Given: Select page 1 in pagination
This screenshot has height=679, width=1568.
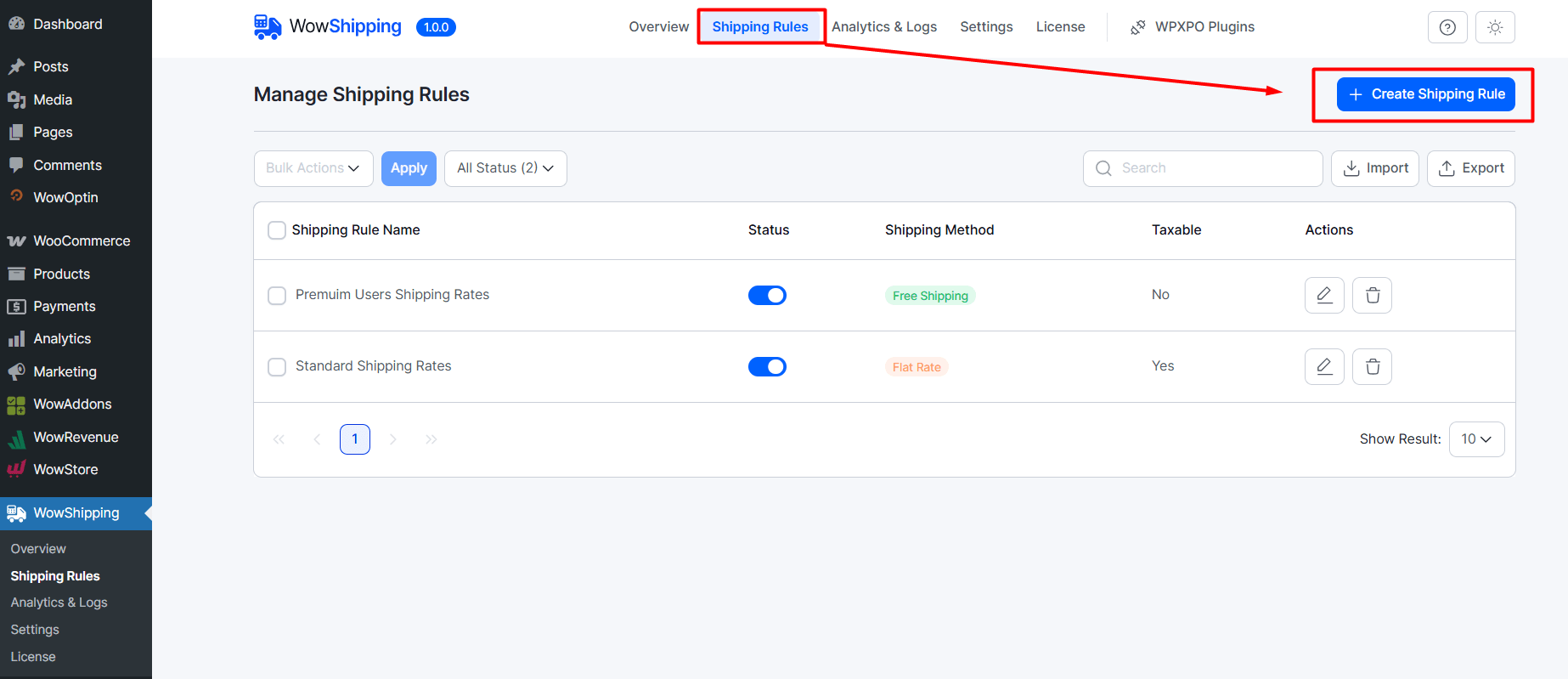Looking at the screenshot, I should point(355,439).
